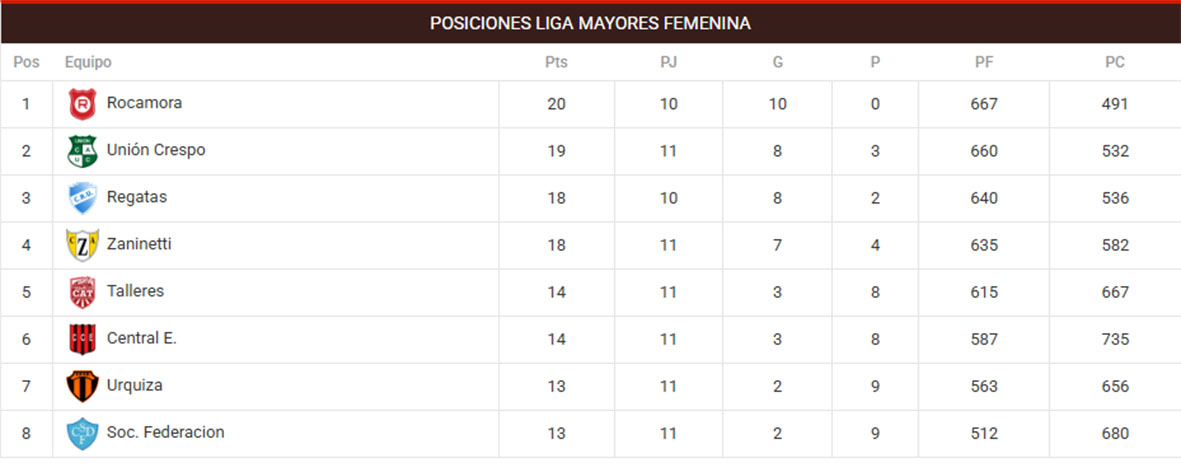Click the Rocamora team crest icon
Screen dimensions: 1181x472
82,104
